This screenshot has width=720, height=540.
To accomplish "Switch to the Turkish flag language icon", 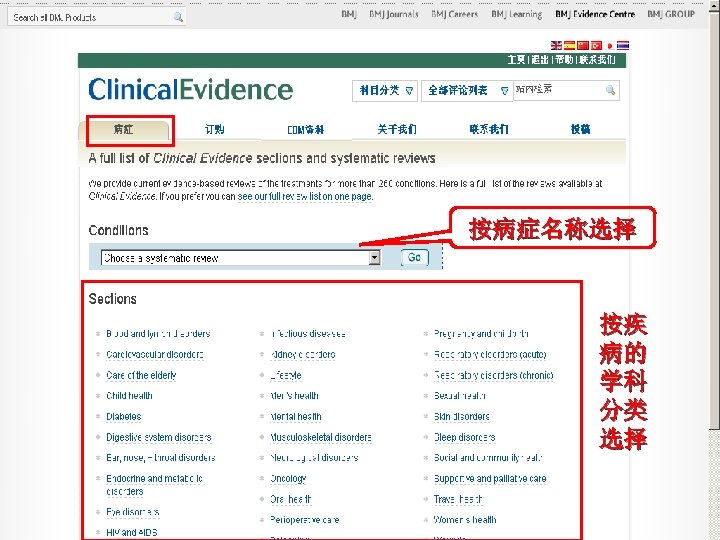I will pyautogui.click(x=596, y=45).
